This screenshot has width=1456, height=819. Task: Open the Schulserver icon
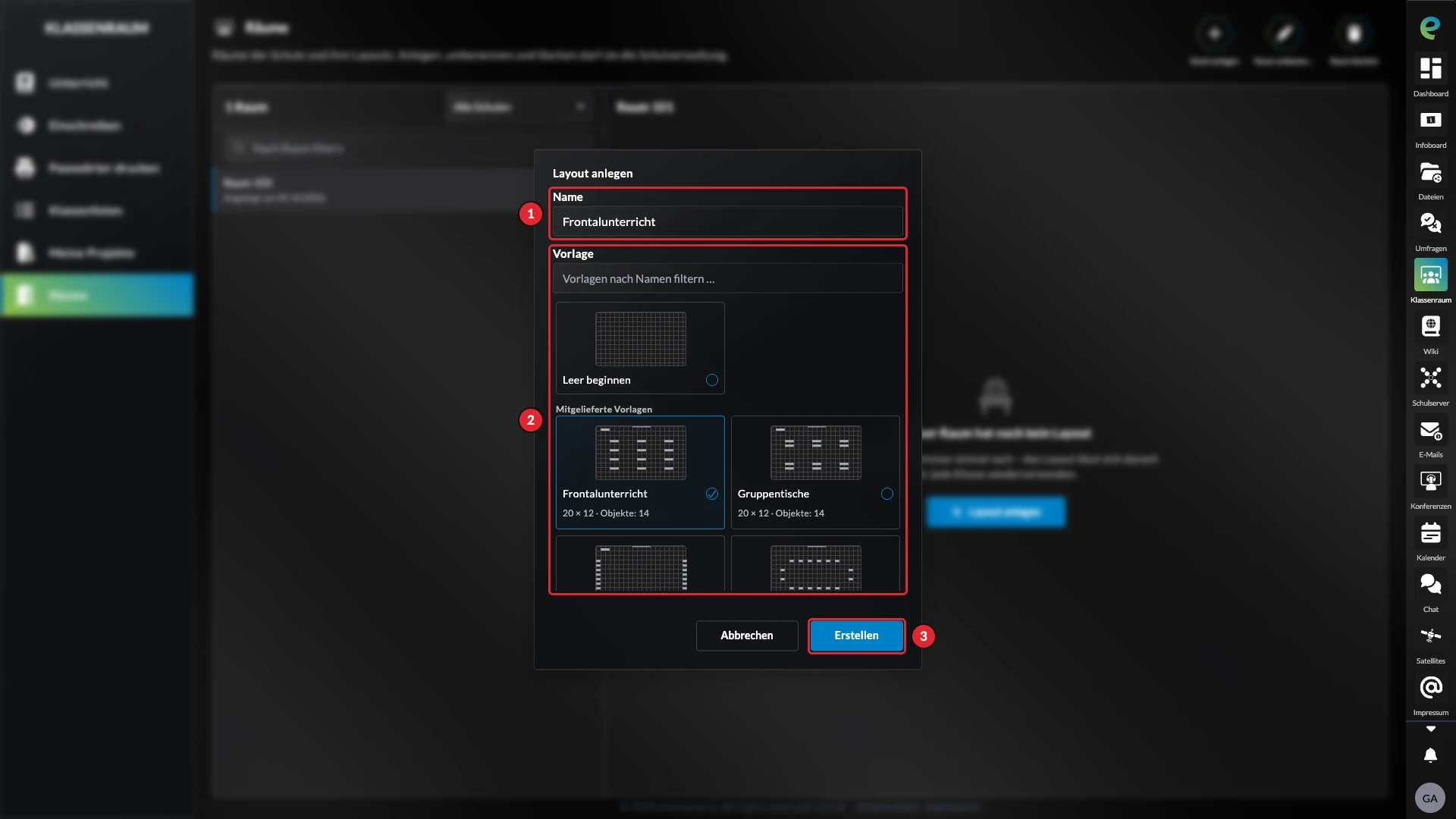pos(1430,378)
